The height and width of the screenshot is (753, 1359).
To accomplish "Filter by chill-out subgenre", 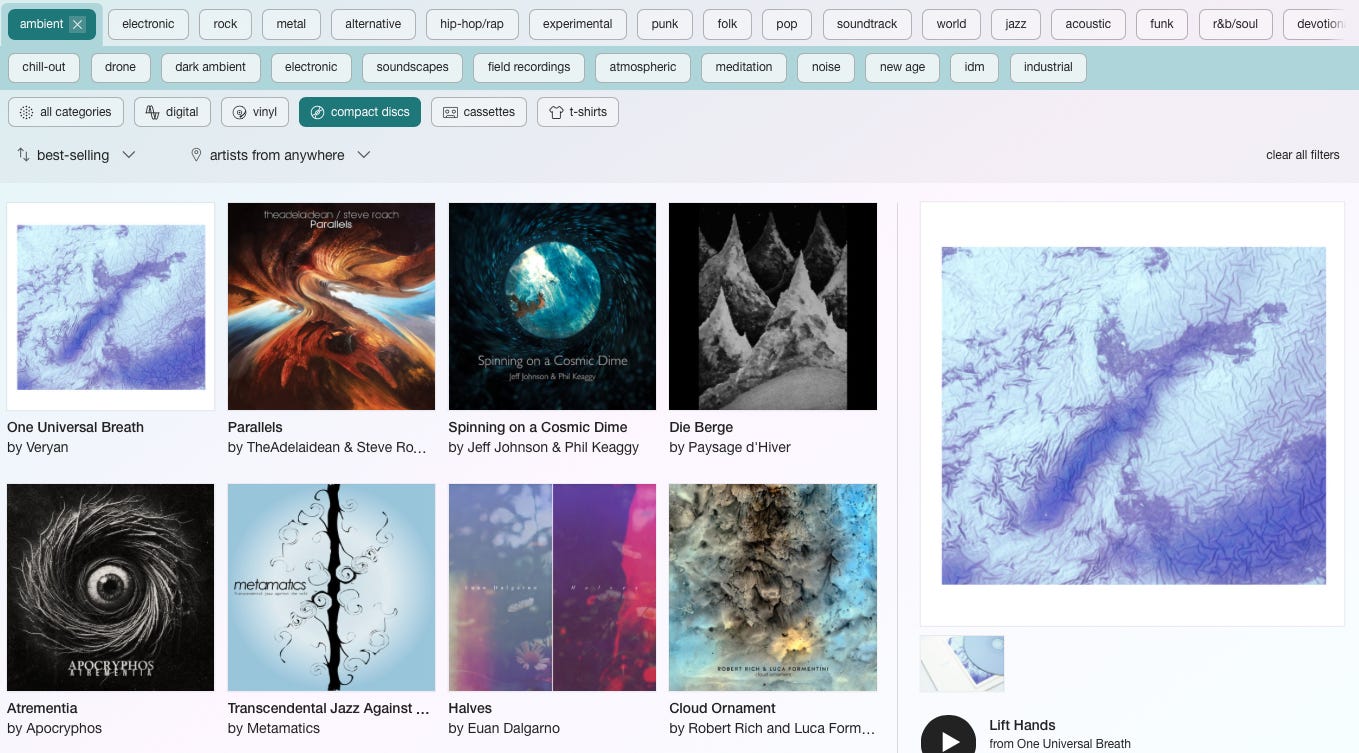I will (x=44, y=67).
